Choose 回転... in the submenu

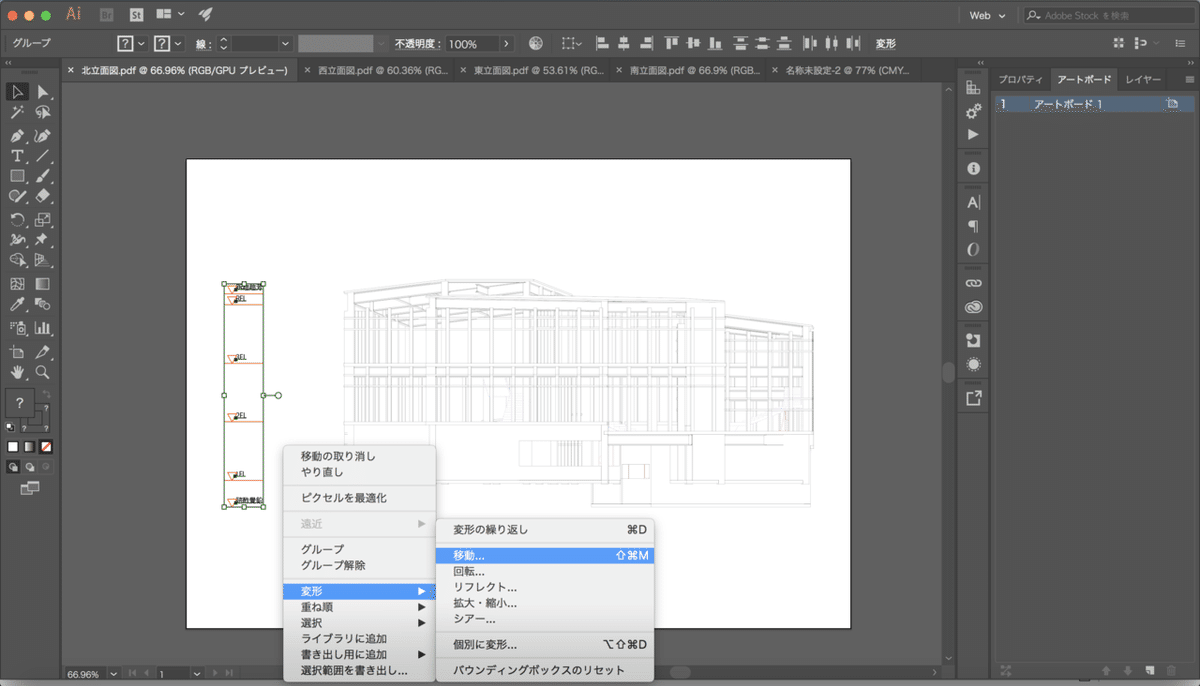pyautogui.click(x=545, y=571)
